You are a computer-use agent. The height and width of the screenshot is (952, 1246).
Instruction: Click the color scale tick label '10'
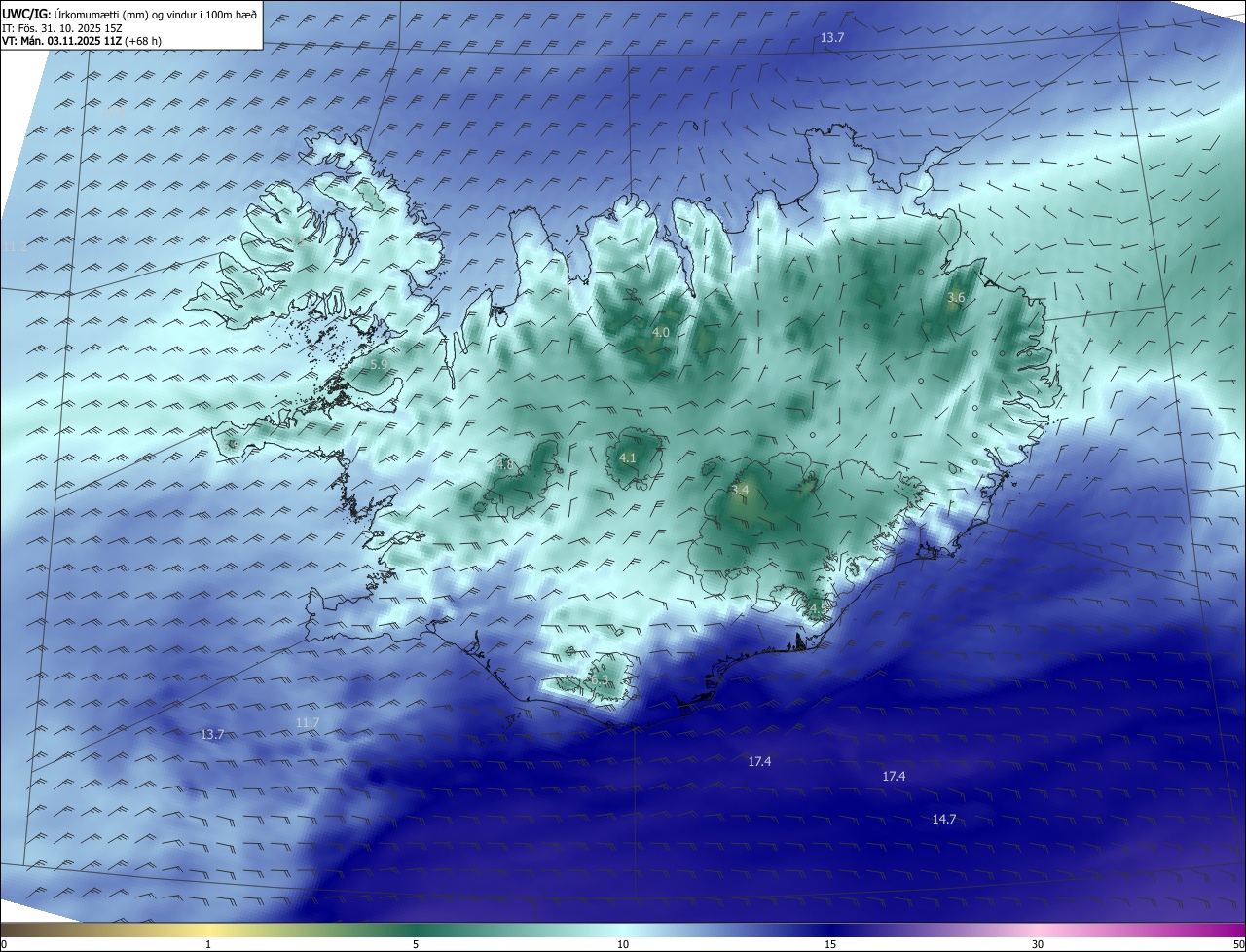tap(623, 944)
